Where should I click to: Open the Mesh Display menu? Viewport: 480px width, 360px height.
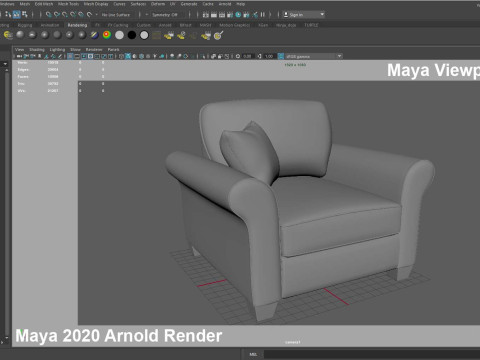pos(96,4)
